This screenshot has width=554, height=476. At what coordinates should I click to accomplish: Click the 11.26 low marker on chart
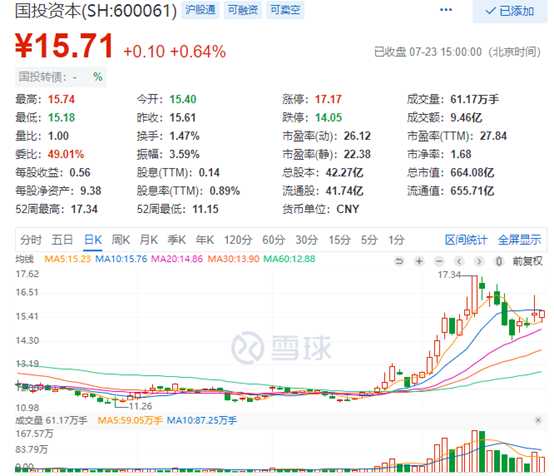(140, 406)
